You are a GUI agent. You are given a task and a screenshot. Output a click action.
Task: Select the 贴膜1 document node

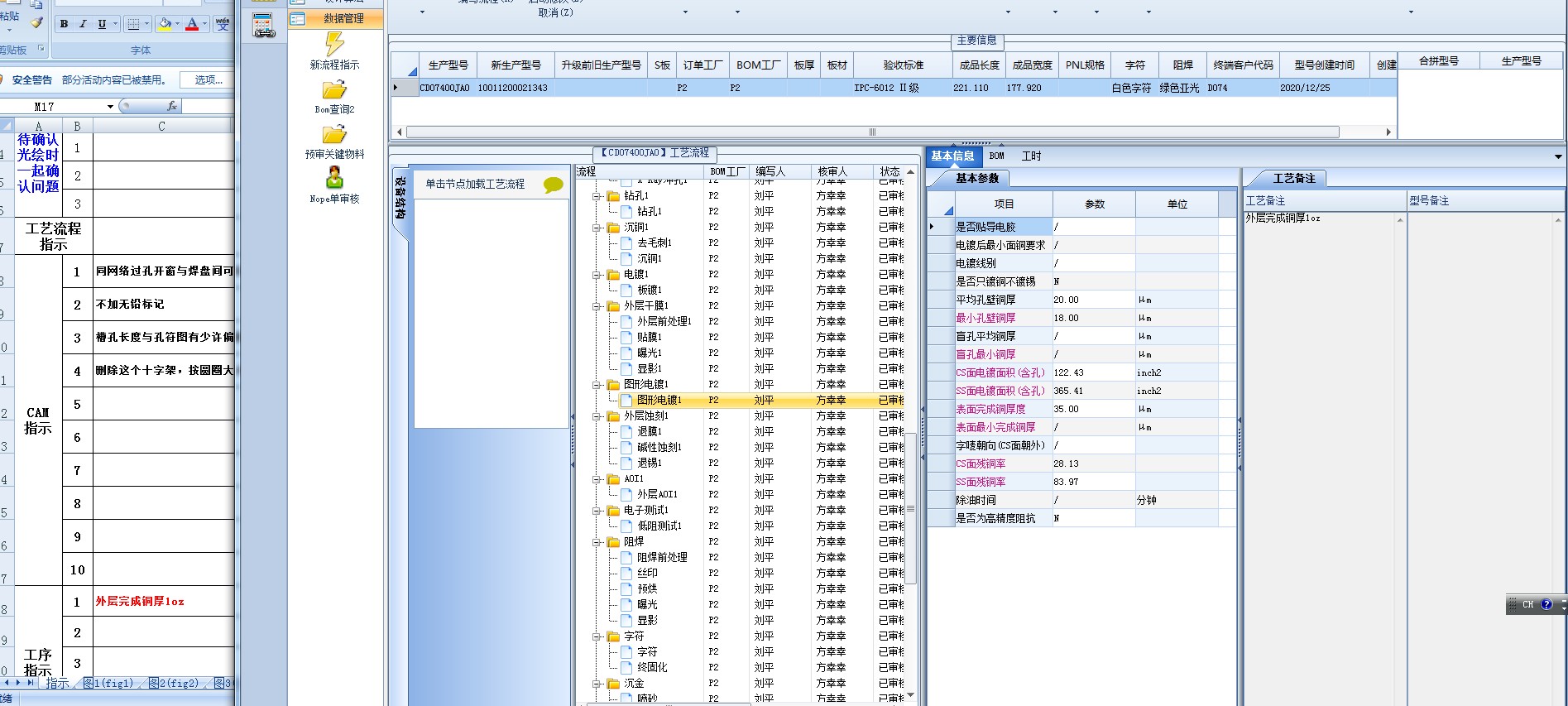point(649,337)
